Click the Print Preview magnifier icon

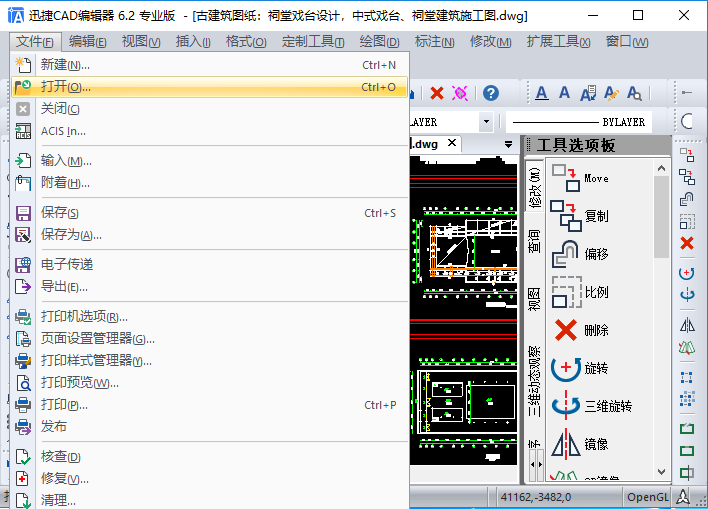point(23,383)
